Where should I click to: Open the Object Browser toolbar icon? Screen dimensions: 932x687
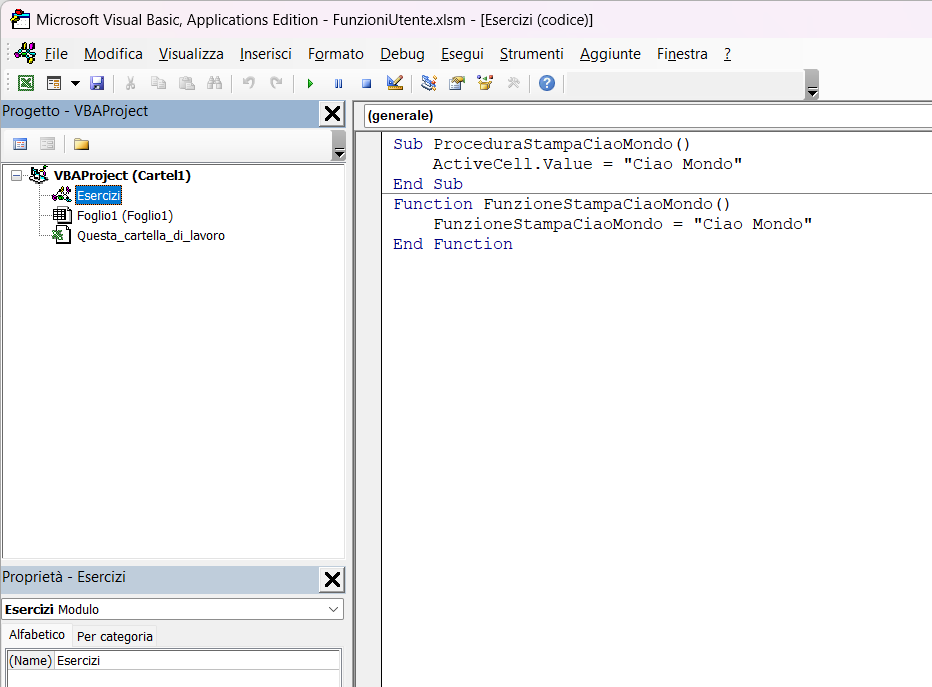[485, 84]
